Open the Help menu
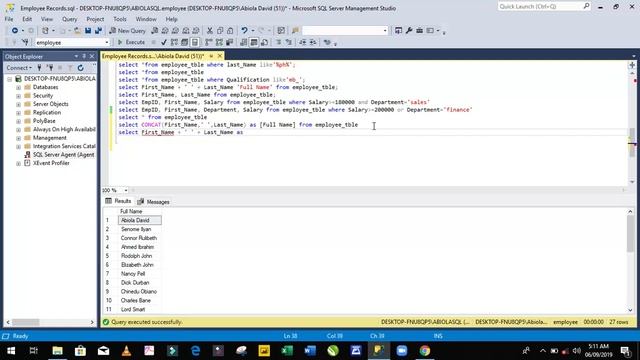Viewport: 640px width, 360px height. click(x=171, y=19)
